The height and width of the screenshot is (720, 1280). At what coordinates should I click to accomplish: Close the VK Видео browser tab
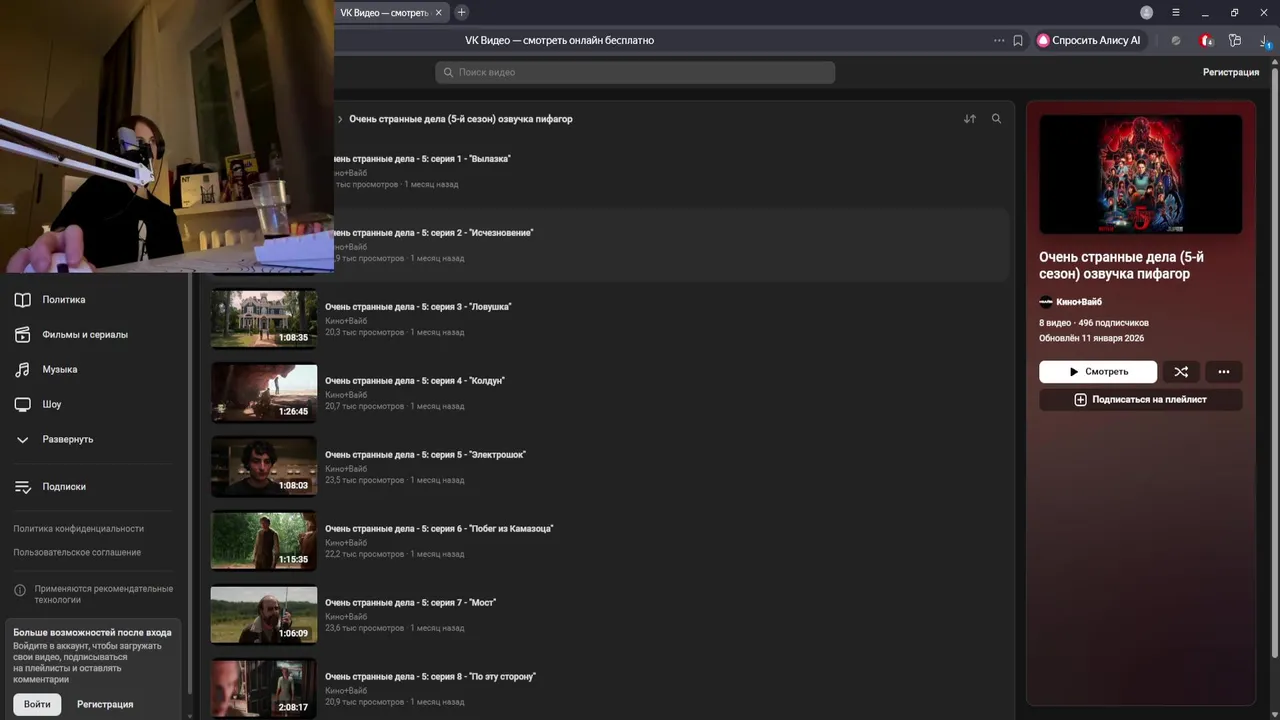(438, 13)
